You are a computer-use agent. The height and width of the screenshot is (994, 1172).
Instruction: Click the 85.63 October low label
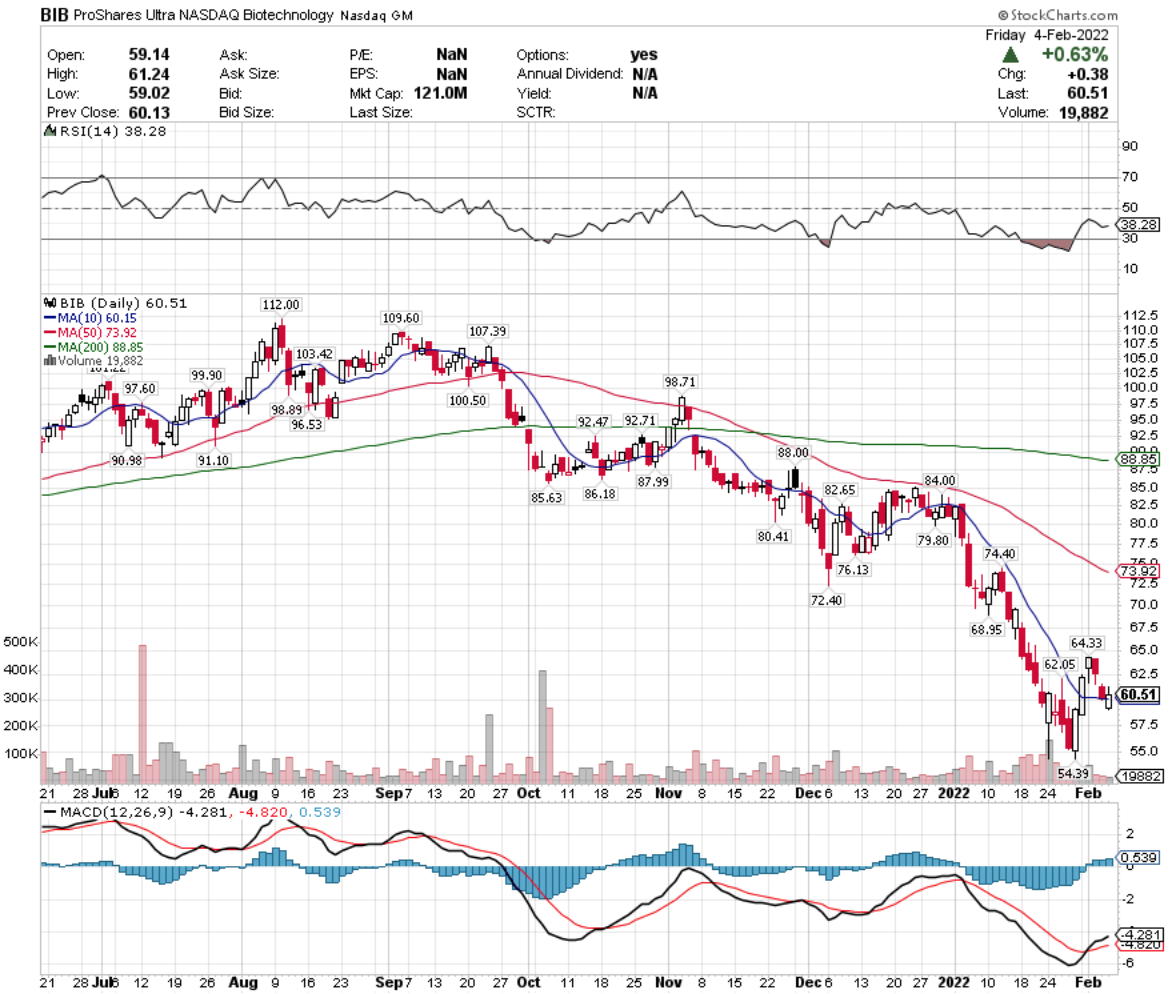pos(546,498)
